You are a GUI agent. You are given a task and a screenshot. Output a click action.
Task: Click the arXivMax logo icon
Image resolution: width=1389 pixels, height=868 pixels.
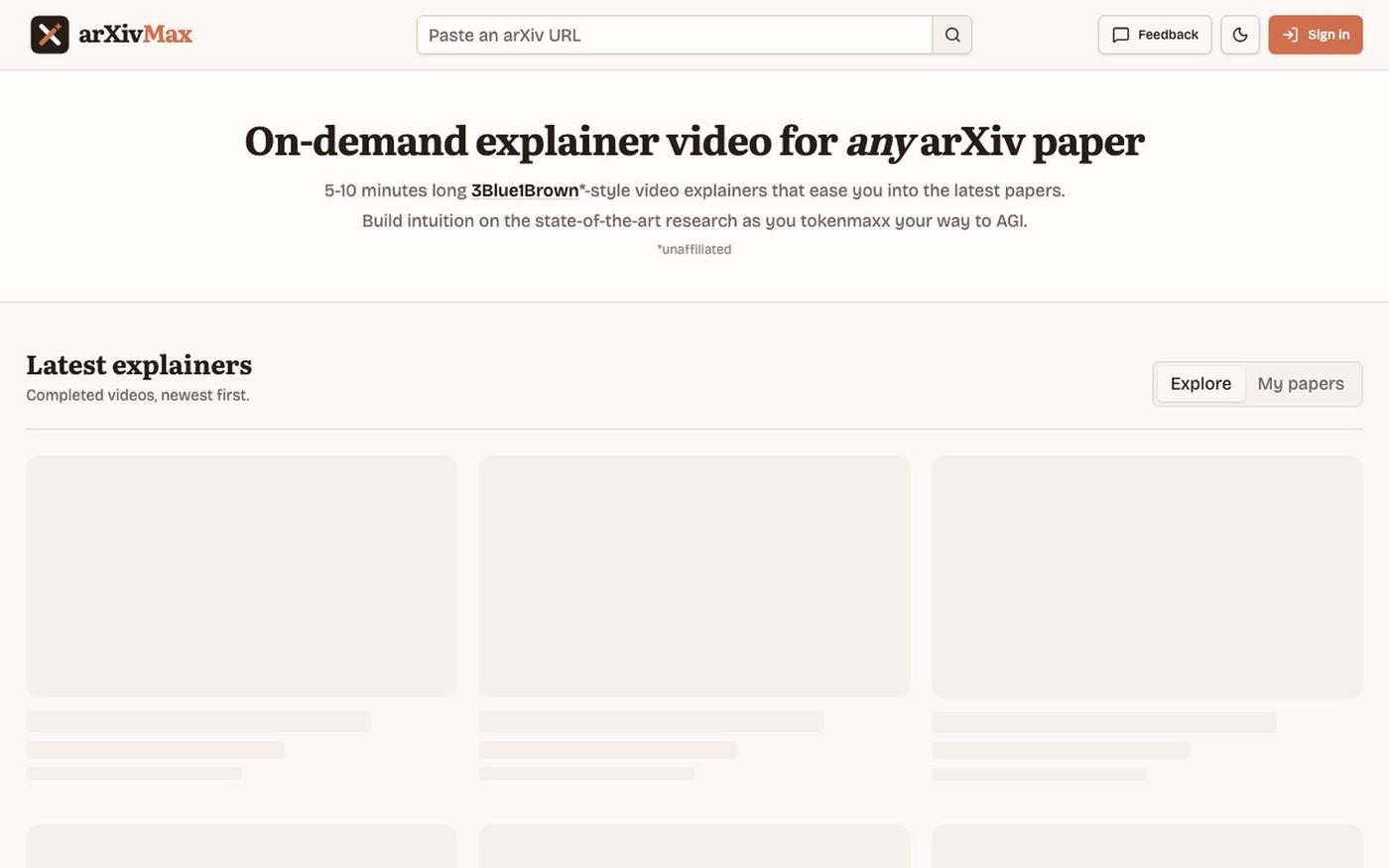50,35
